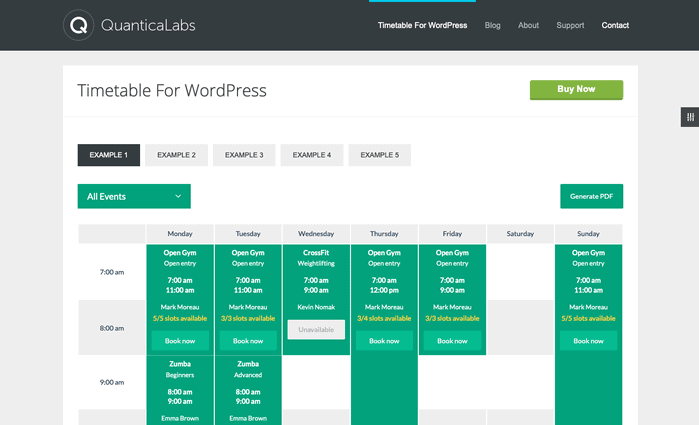Click the Thursday column header

click(384, 234)
